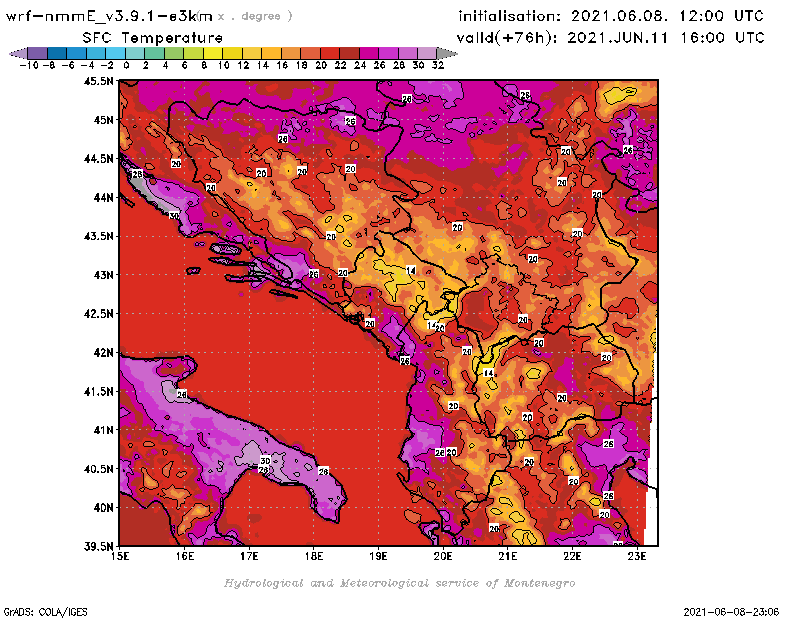Screen dimensions: 800x618
Task: Pick the red legend swatch between 20 and 22
Action: point(330,53)
